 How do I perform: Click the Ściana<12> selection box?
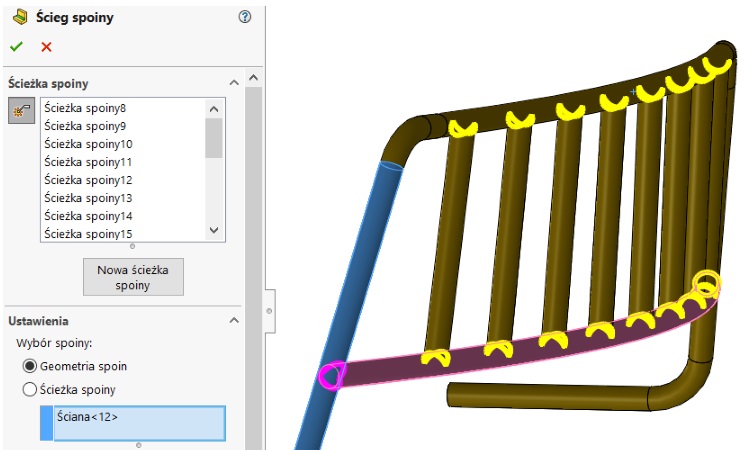click(139, 423)
